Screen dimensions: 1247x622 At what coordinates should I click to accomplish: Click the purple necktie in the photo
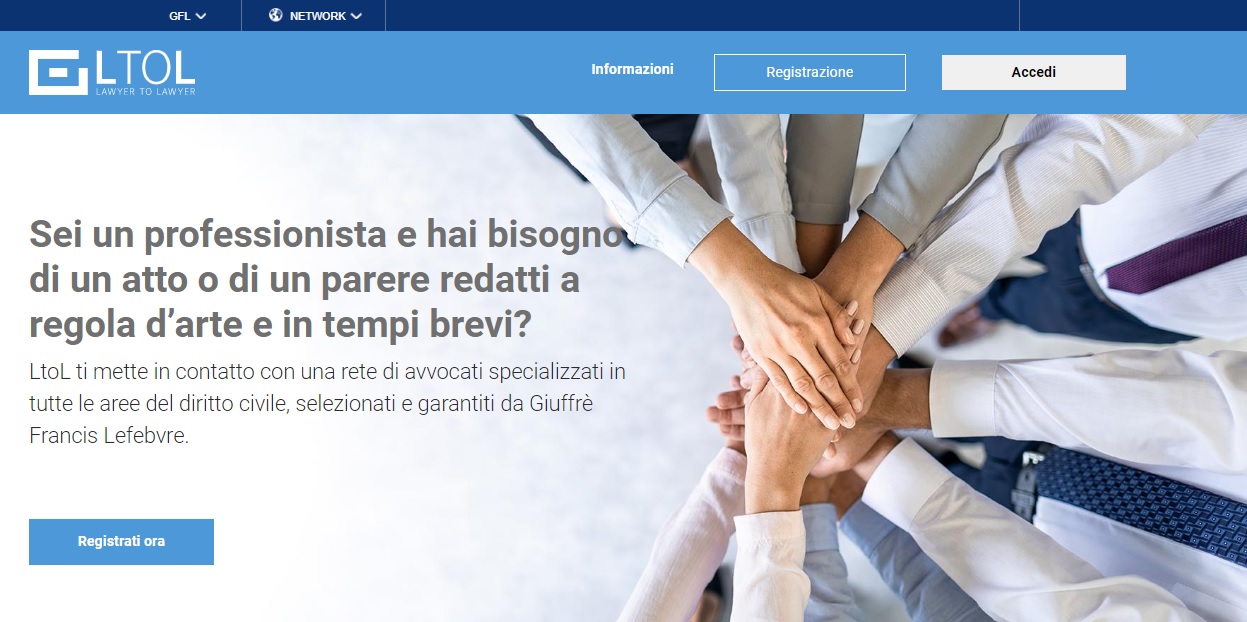pyautogui.click(x=1176, y=254)
